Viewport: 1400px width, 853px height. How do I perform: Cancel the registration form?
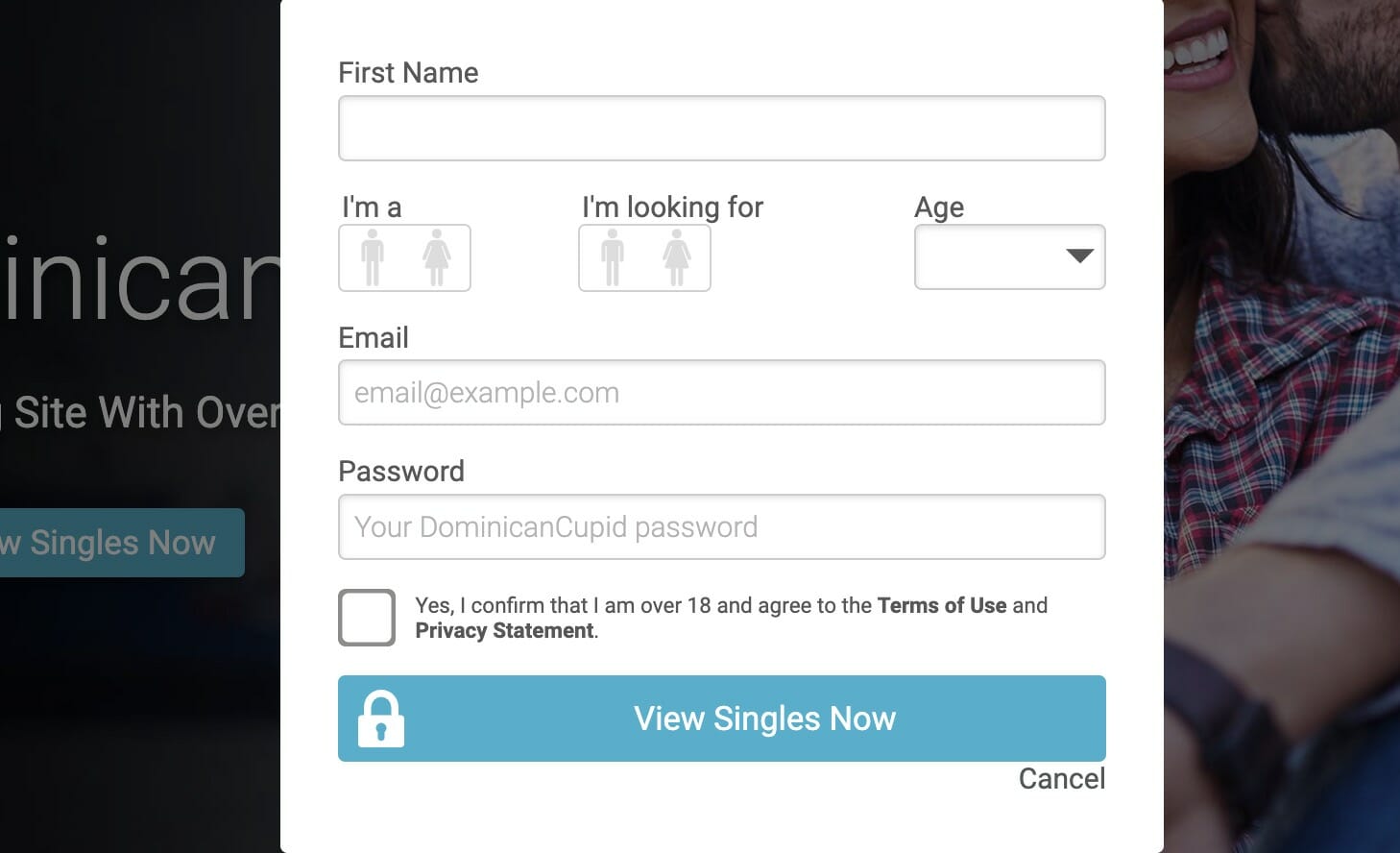coord(1062,778)
